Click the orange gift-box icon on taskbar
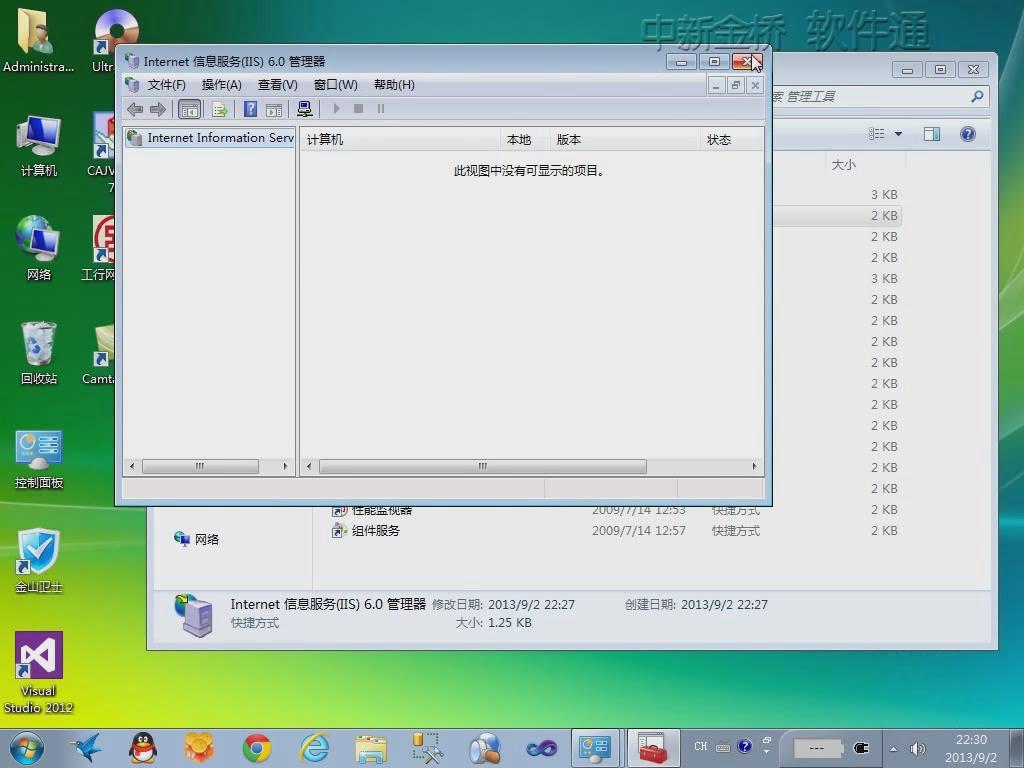The width and height of the screenshot is (1024, 768). tap(199, 748)
